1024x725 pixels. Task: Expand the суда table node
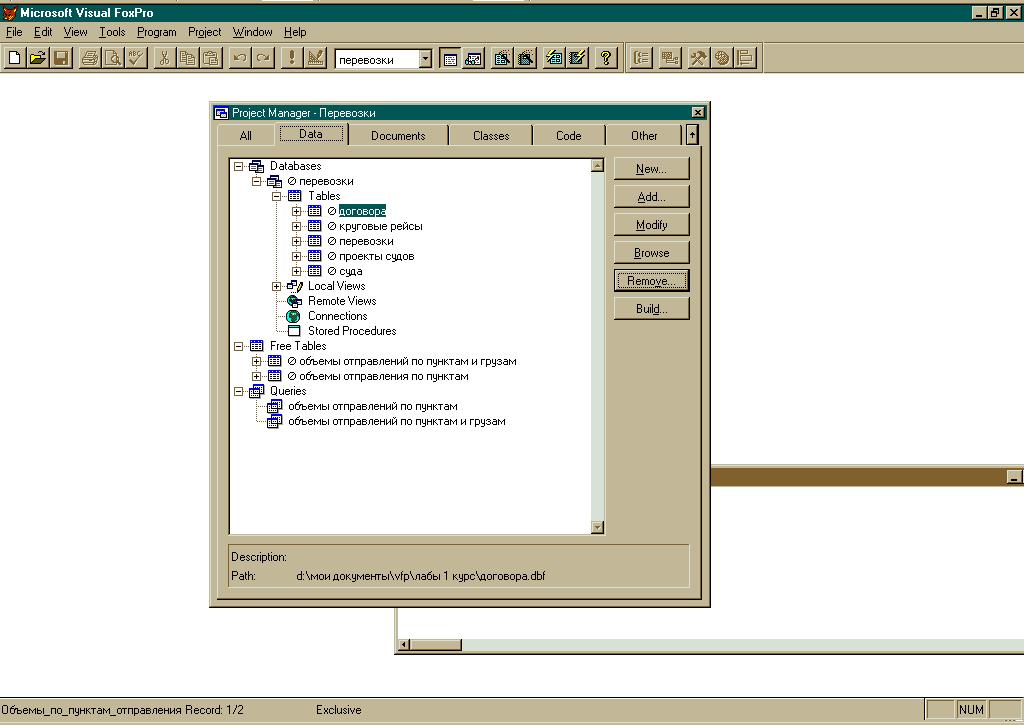click(296, 271)
